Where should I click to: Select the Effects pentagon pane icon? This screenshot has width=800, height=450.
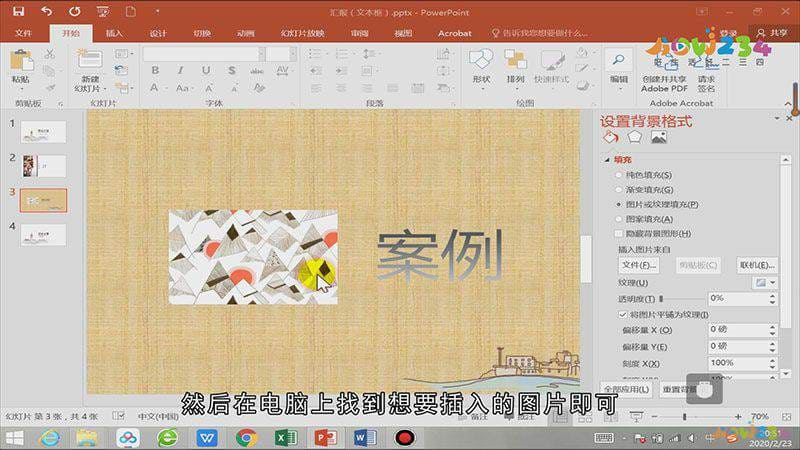click(634, 137)
